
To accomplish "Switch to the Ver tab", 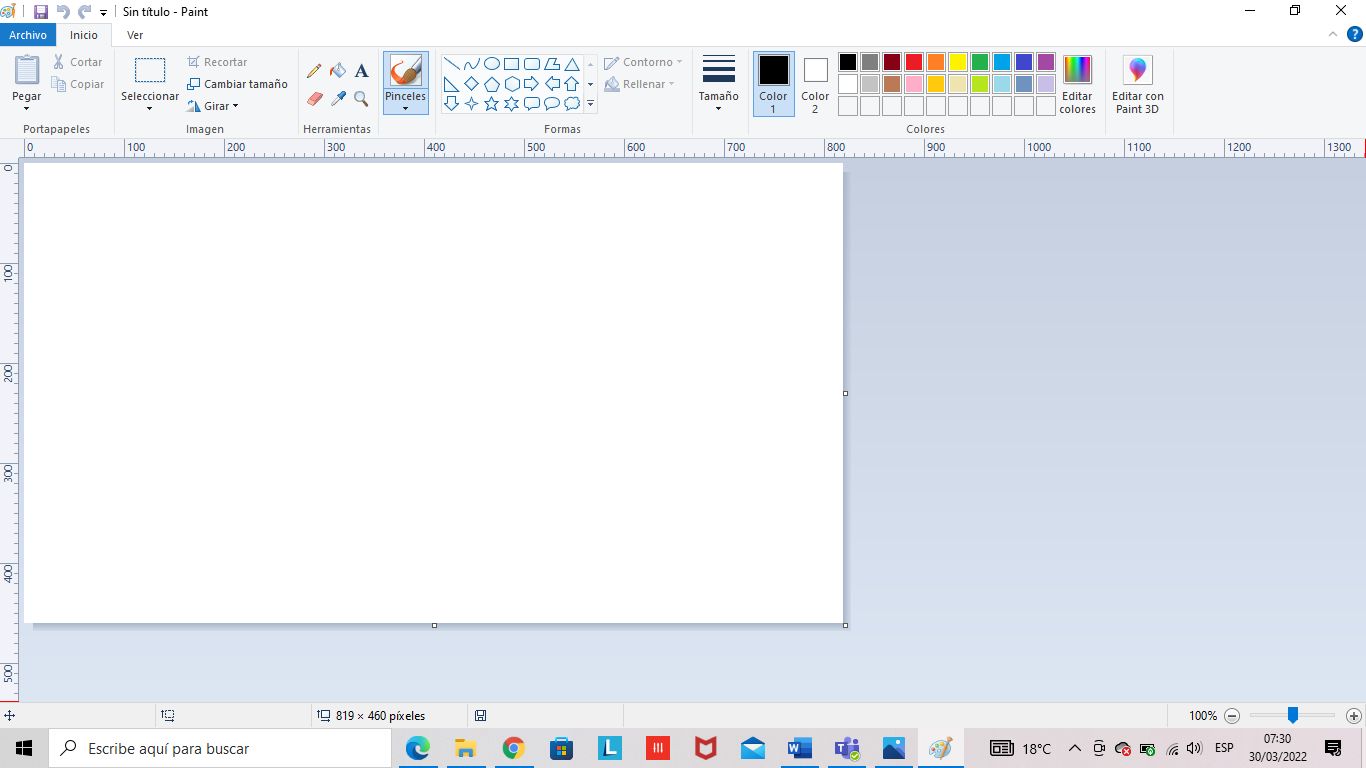I will [x=135, y=34].
